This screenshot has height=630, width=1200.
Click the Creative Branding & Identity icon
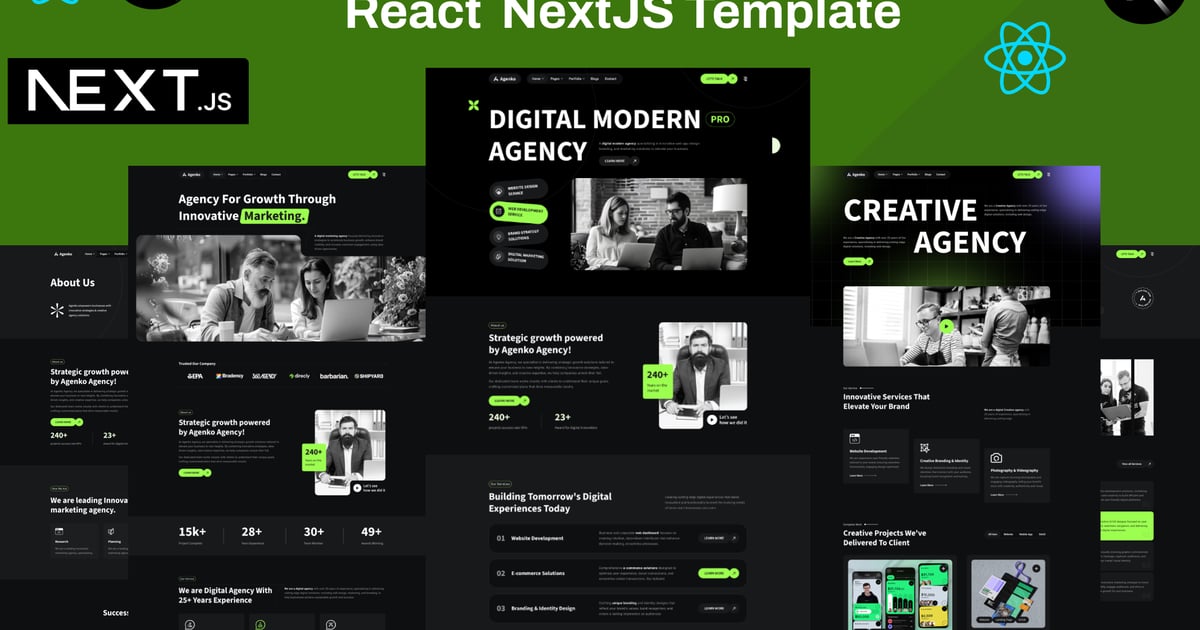pyautogui.click(x=925, y=449)
